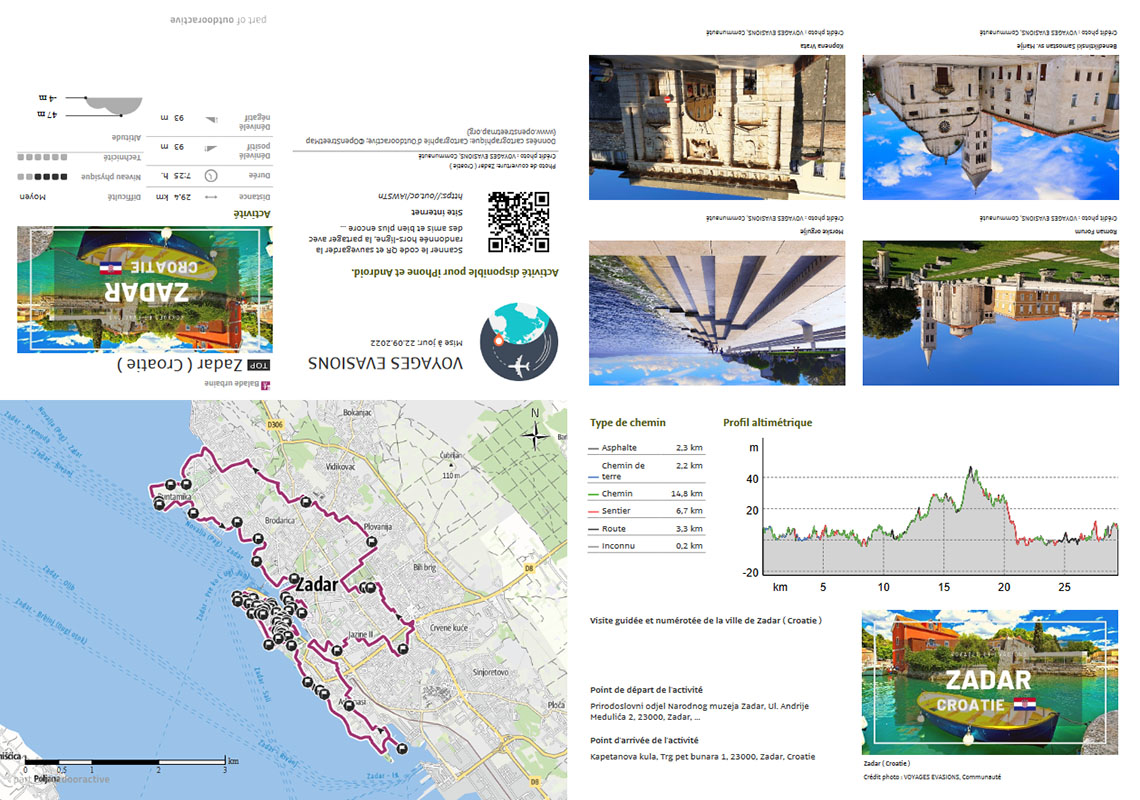Click the red Sentier legend line

point(593,512)
